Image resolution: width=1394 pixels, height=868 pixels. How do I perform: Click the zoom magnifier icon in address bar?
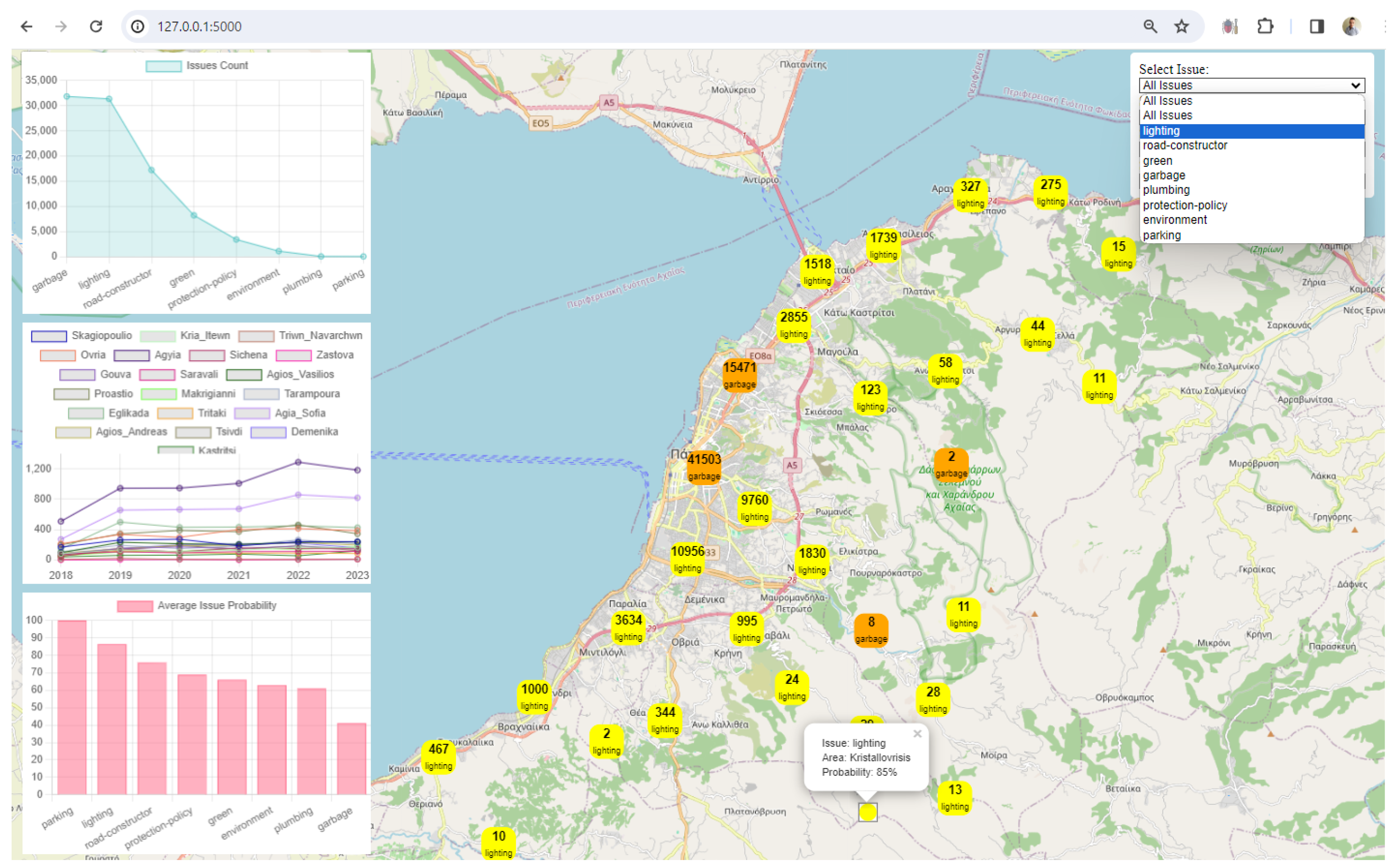click(1149, 27)
